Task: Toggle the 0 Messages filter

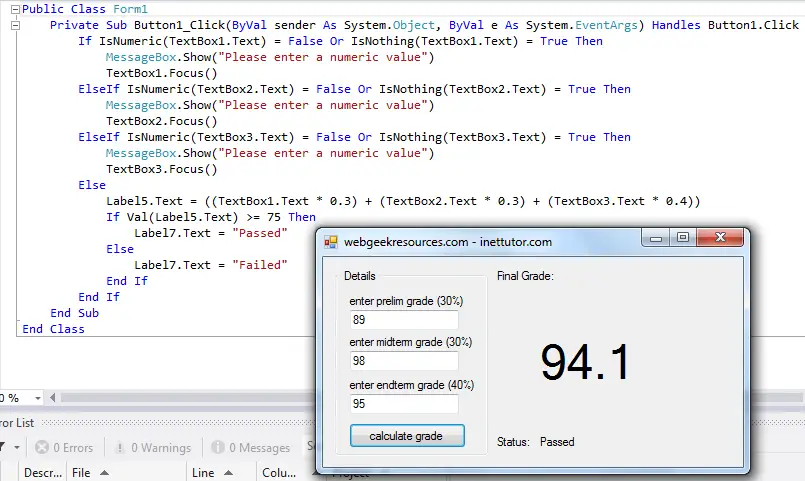Action: pos(251,448)
